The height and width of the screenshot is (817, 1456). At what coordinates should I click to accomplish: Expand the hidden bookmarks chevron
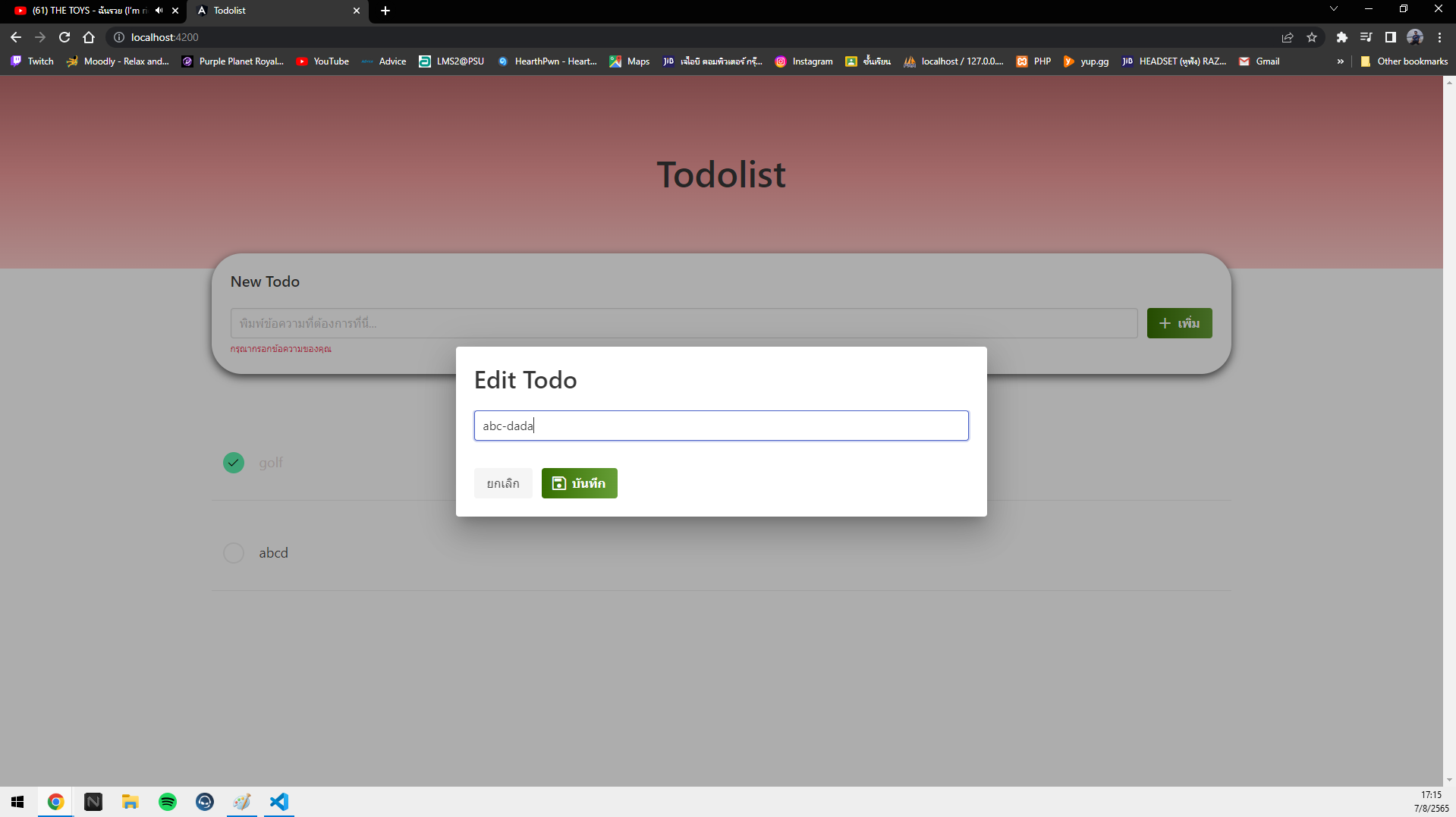(x=1341, y=61)
